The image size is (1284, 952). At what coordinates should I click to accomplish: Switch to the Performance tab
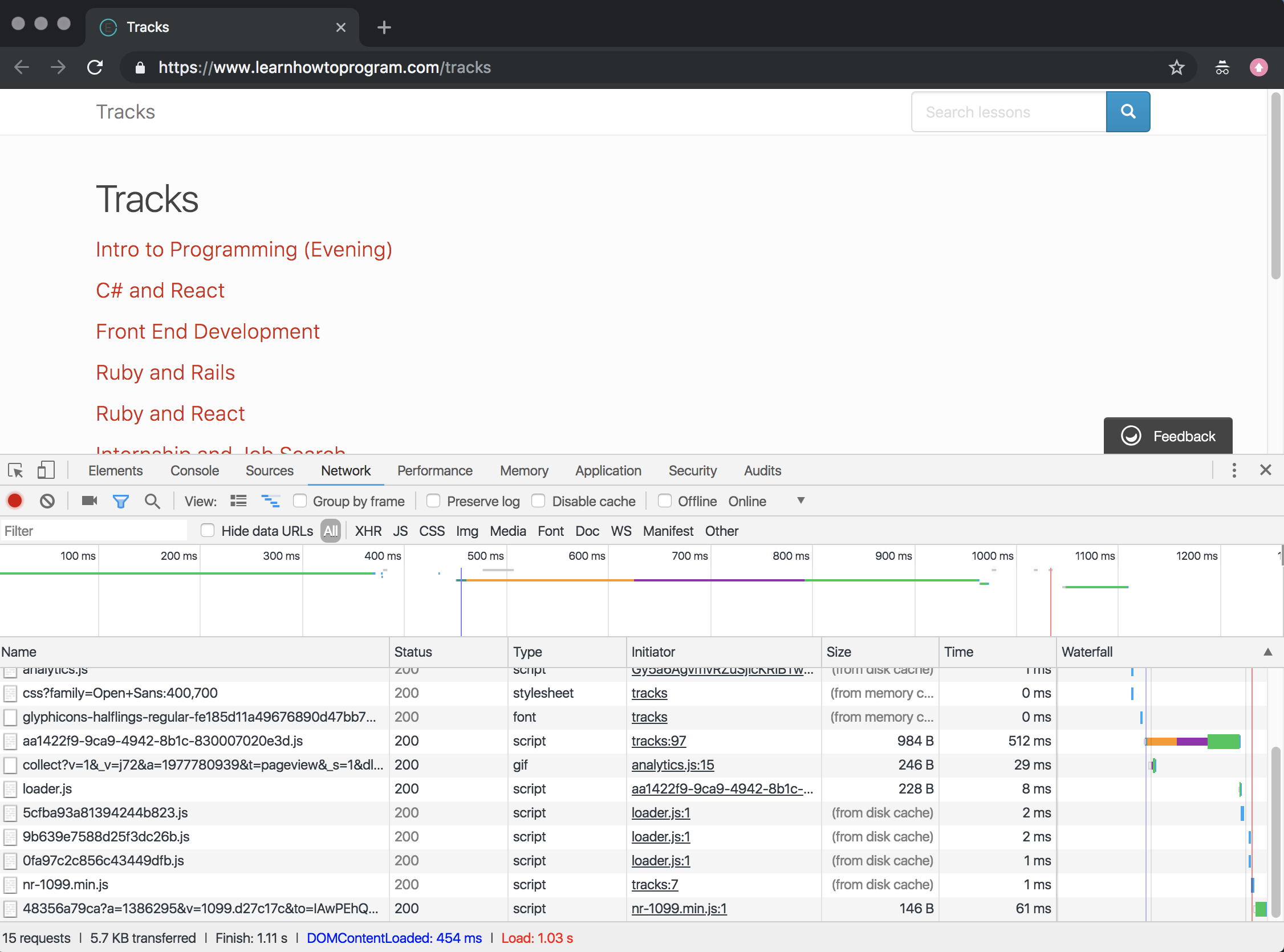[x=434, y=470]
